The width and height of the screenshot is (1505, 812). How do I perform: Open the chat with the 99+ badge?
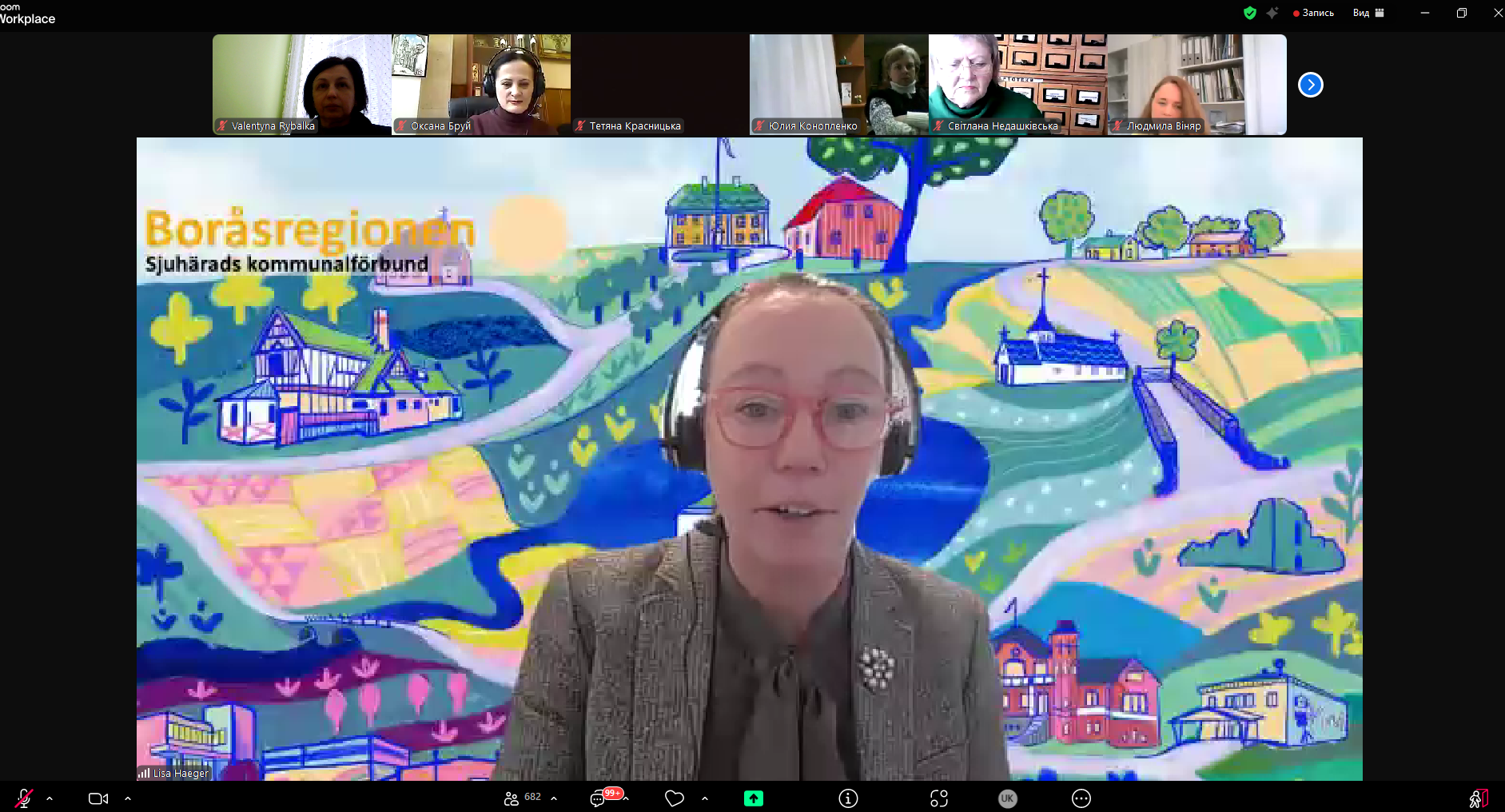[x=605, y=797]
